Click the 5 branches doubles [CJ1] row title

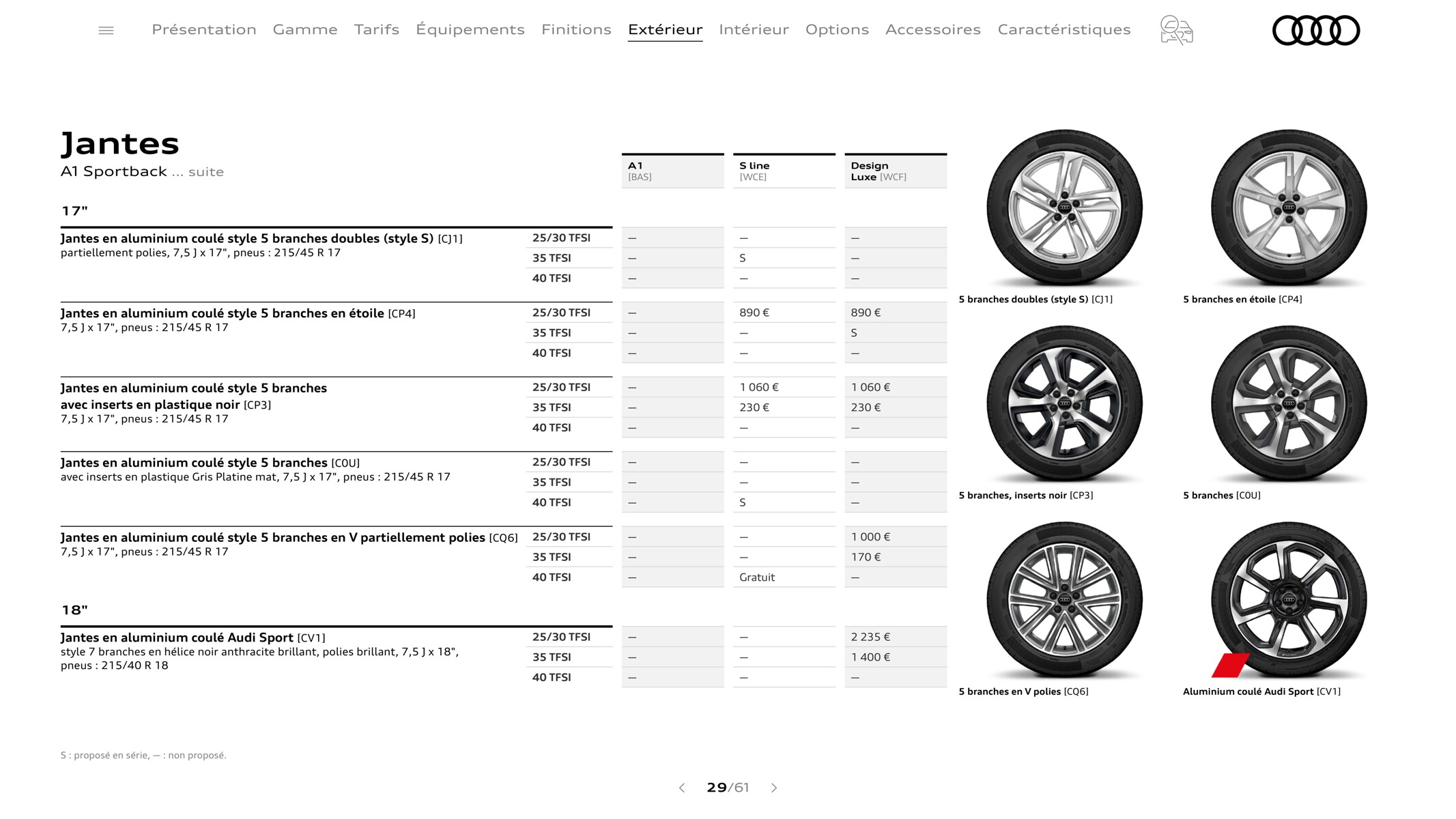(261, 238)
